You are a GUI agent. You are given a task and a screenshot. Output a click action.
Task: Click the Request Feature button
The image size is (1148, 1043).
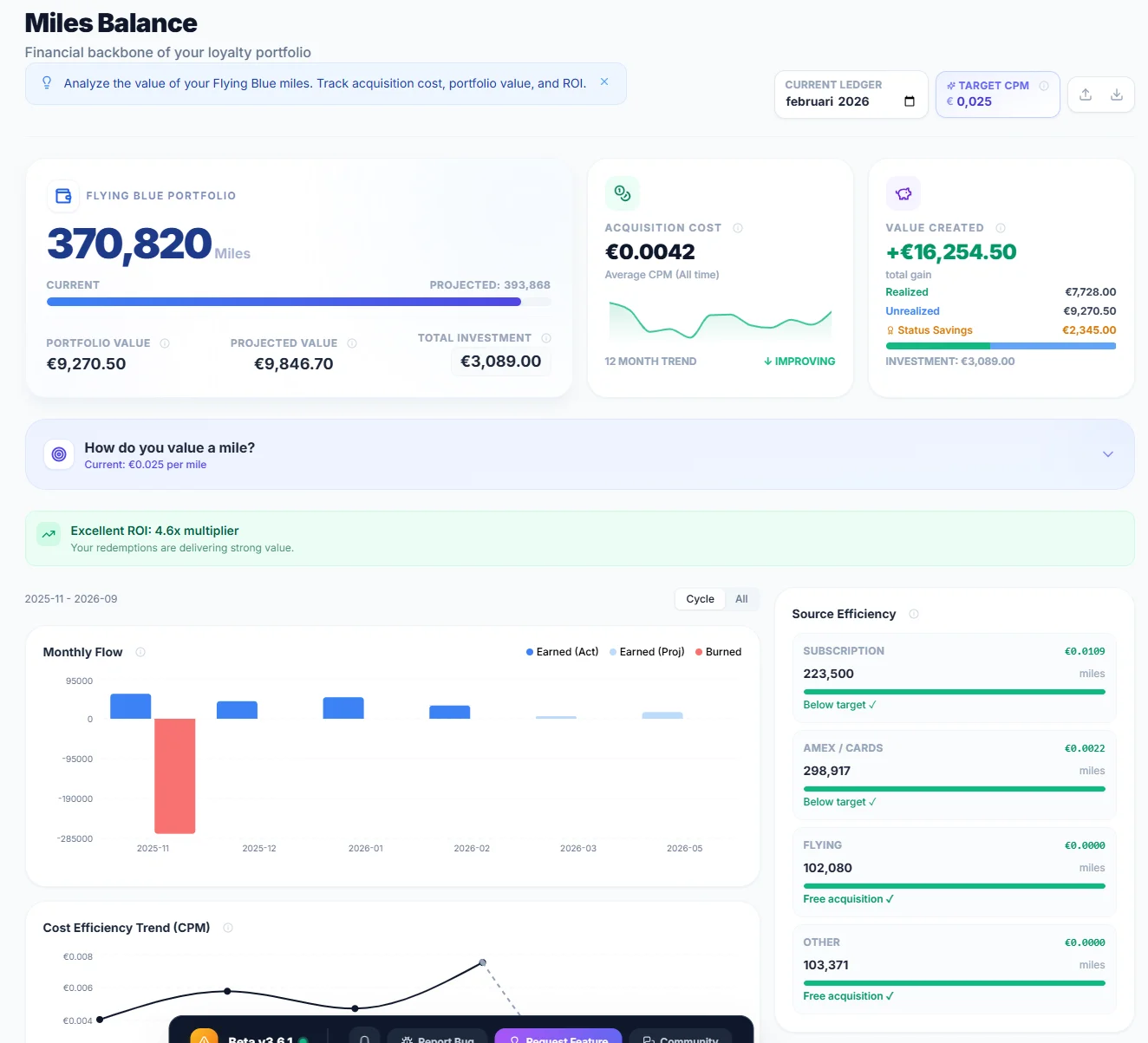pyautogui.click(x=558, y=1040)
